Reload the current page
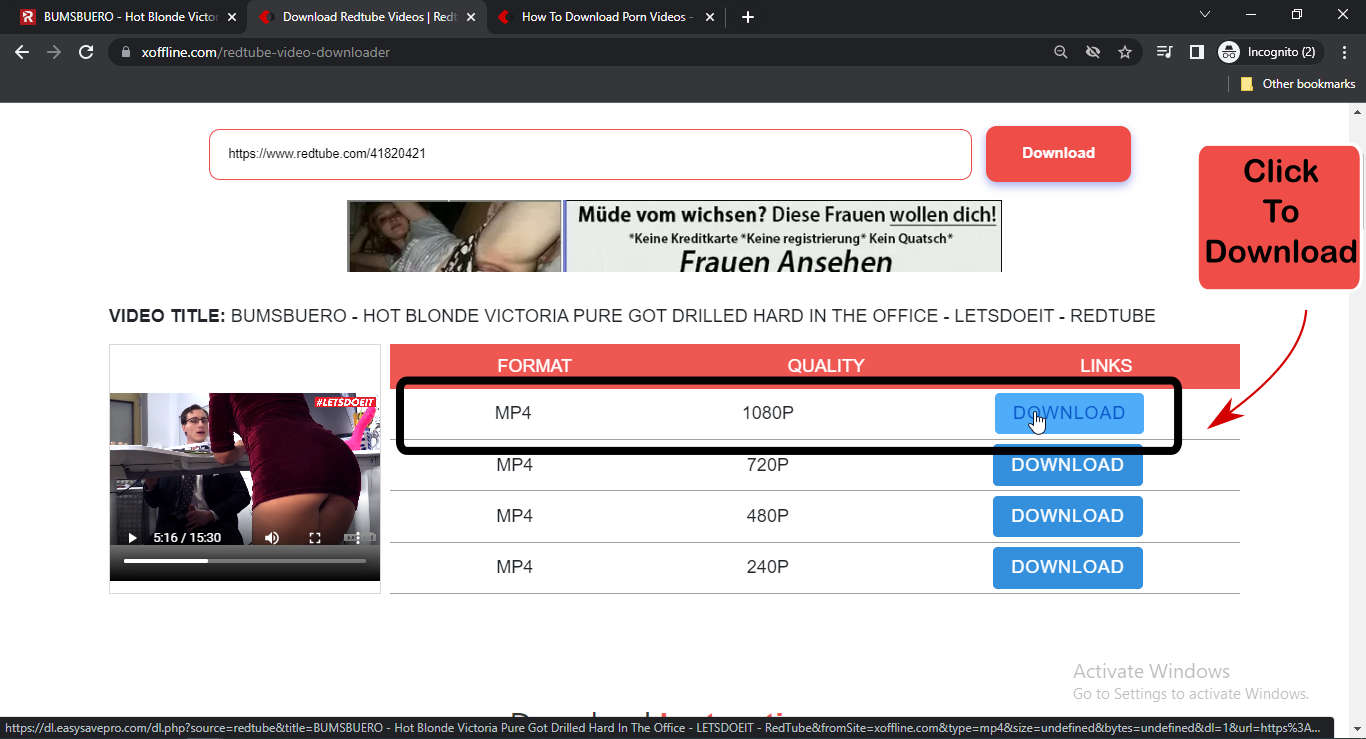 [x=86, y=52]
